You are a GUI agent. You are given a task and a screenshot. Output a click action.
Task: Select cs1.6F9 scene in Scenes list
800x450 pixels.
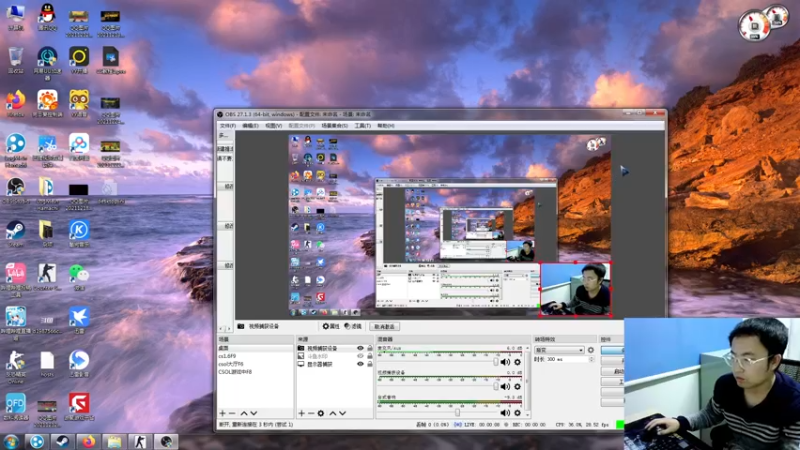click(255, 356)
